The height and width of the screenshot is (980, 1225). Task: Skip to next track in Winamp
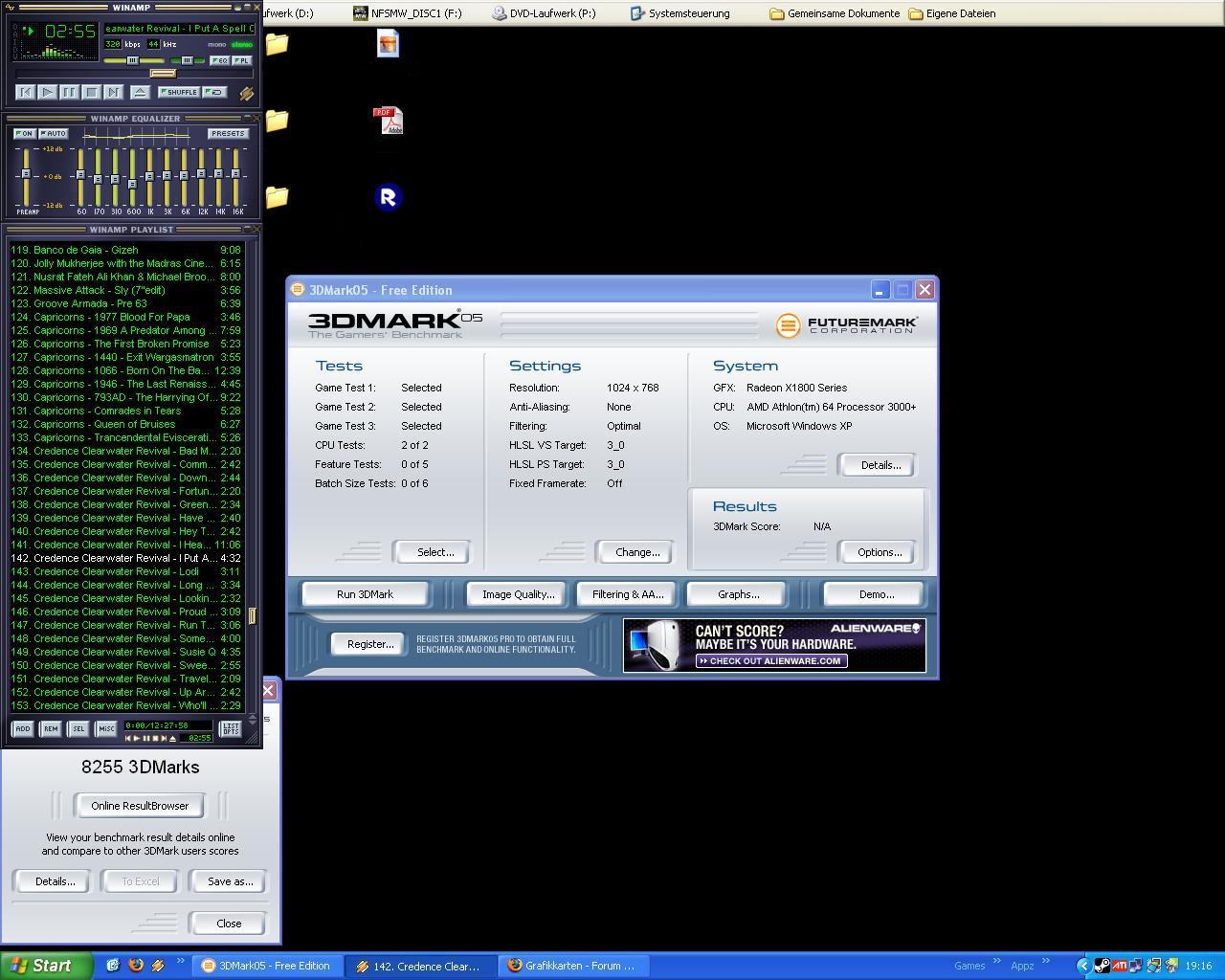(x=113, y=92)
